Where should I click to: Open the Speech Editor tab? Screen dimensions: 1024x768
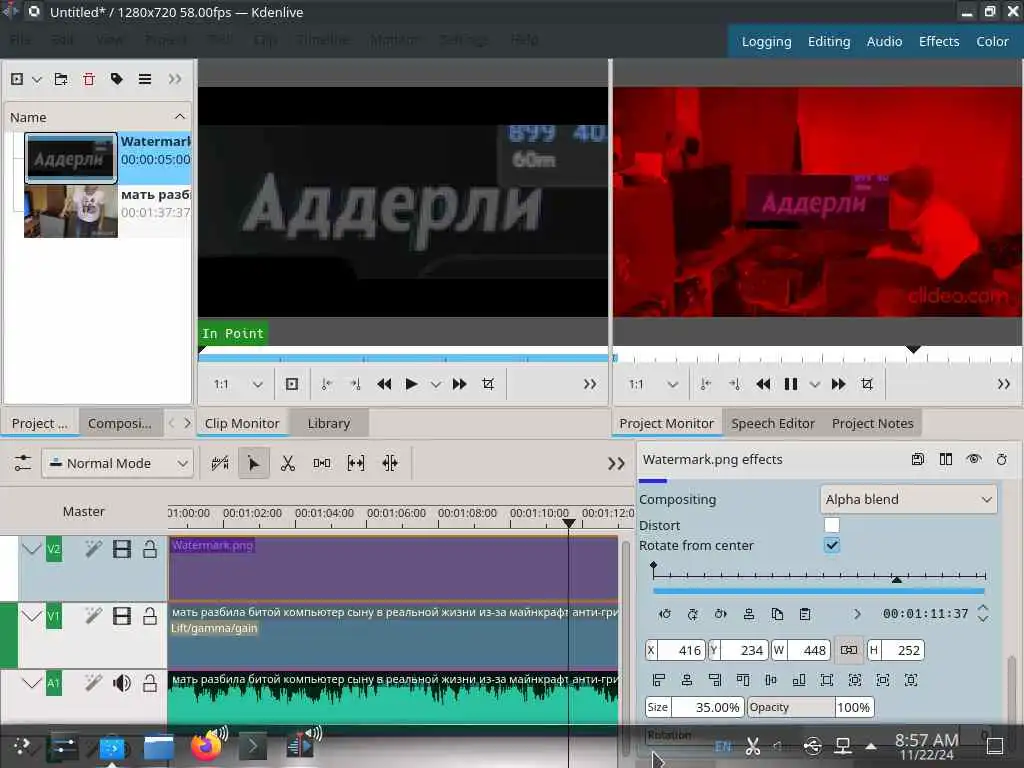point(773,423)
